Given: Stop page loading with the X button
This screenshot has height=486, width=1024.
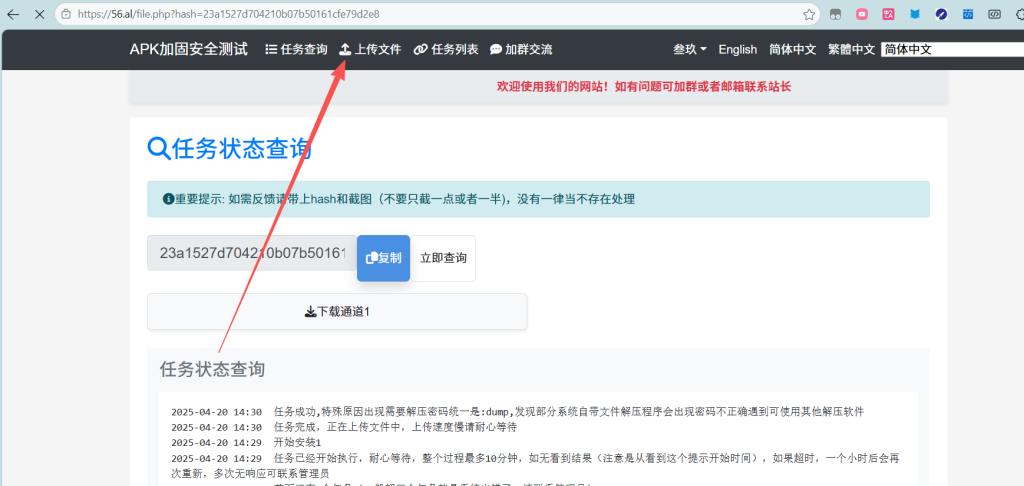Looking at the screenshot, I should tap(38, 15).
